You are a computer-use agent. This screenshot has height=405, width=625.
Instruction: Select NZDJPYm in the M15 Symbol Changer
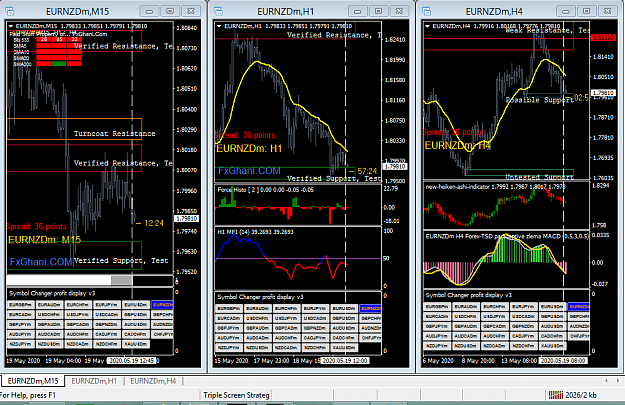pos(21,344)
